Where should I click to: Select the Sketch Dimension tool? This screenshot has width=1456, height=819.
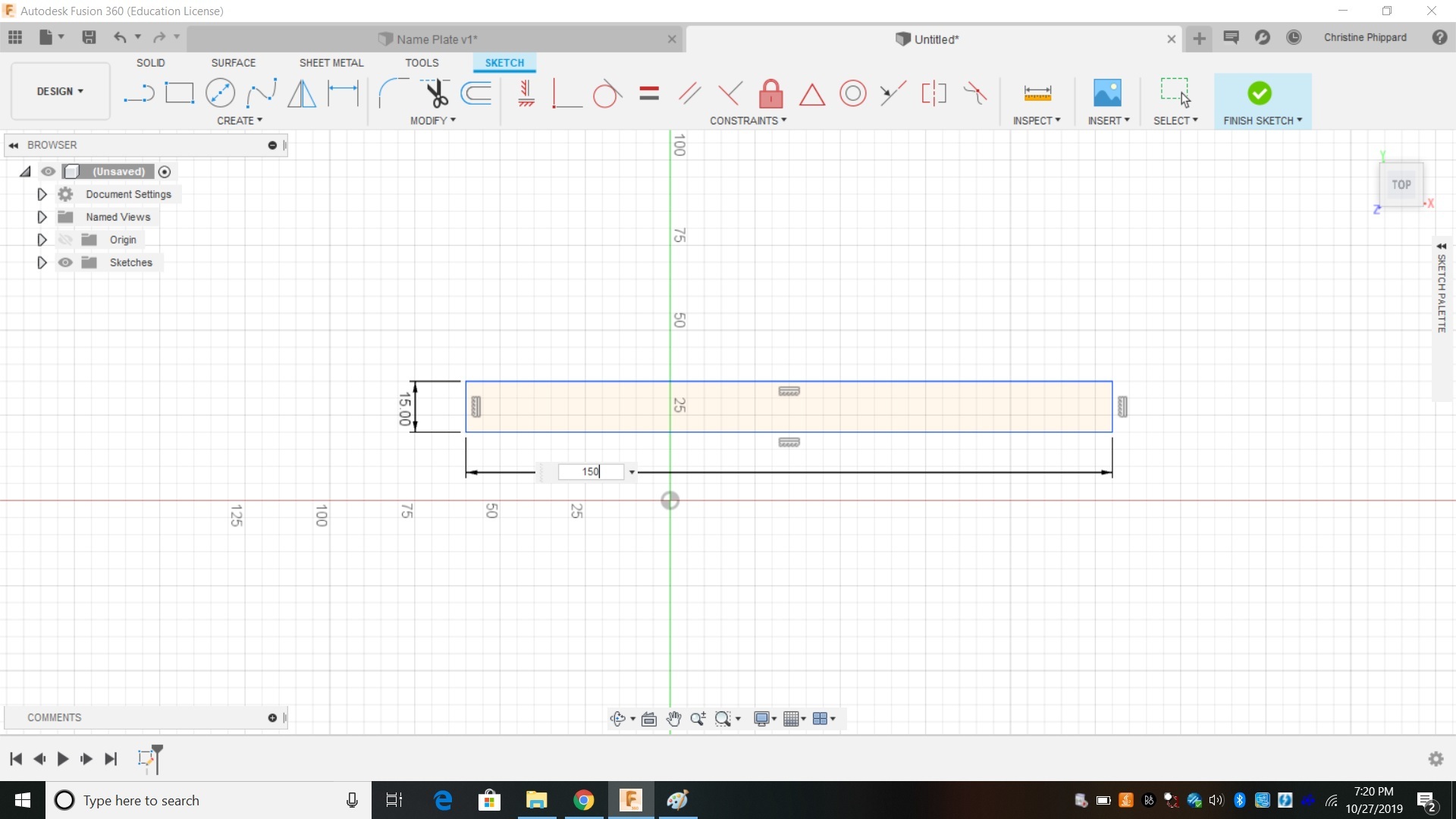point(343,93)
